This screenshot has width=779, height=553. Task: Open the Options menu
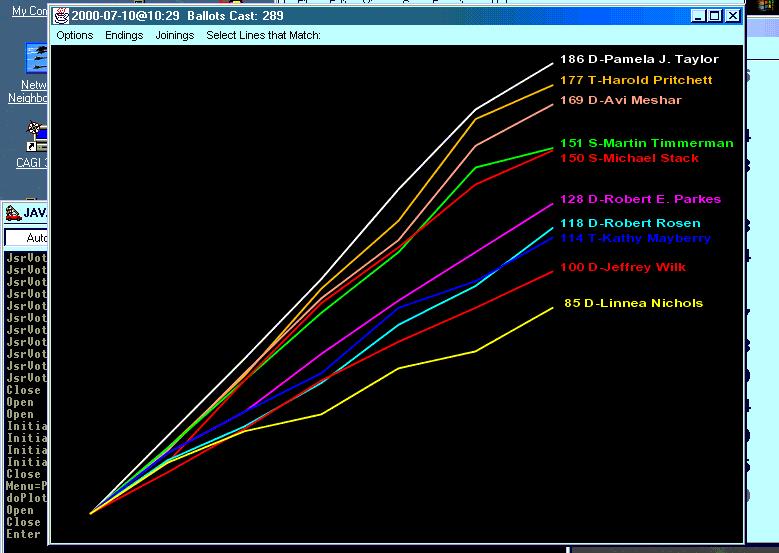(x=74, y=35)
